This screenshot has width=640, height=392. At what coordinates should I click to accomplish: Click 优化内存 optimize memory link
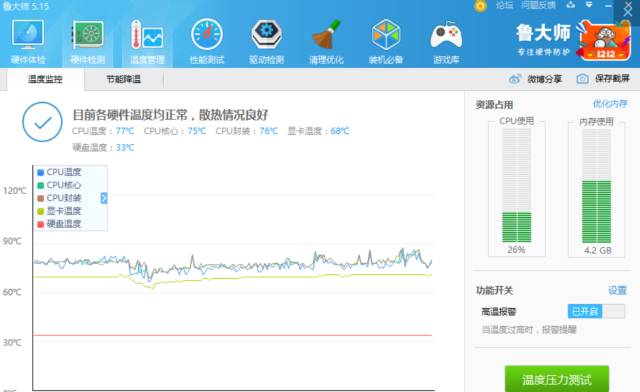(610, 104)
